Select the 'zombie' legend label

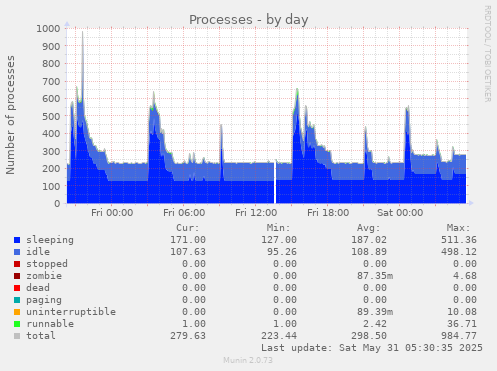[44, 276]
